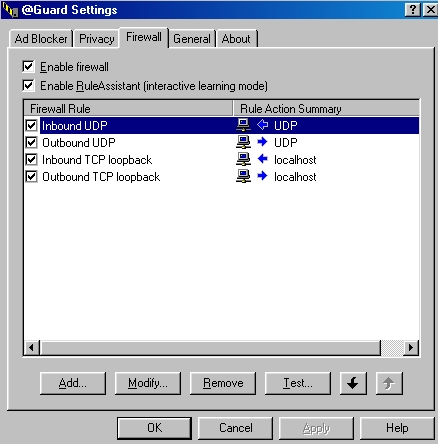
Task: Click the Modify... button
Action: [x=148, y=383]
